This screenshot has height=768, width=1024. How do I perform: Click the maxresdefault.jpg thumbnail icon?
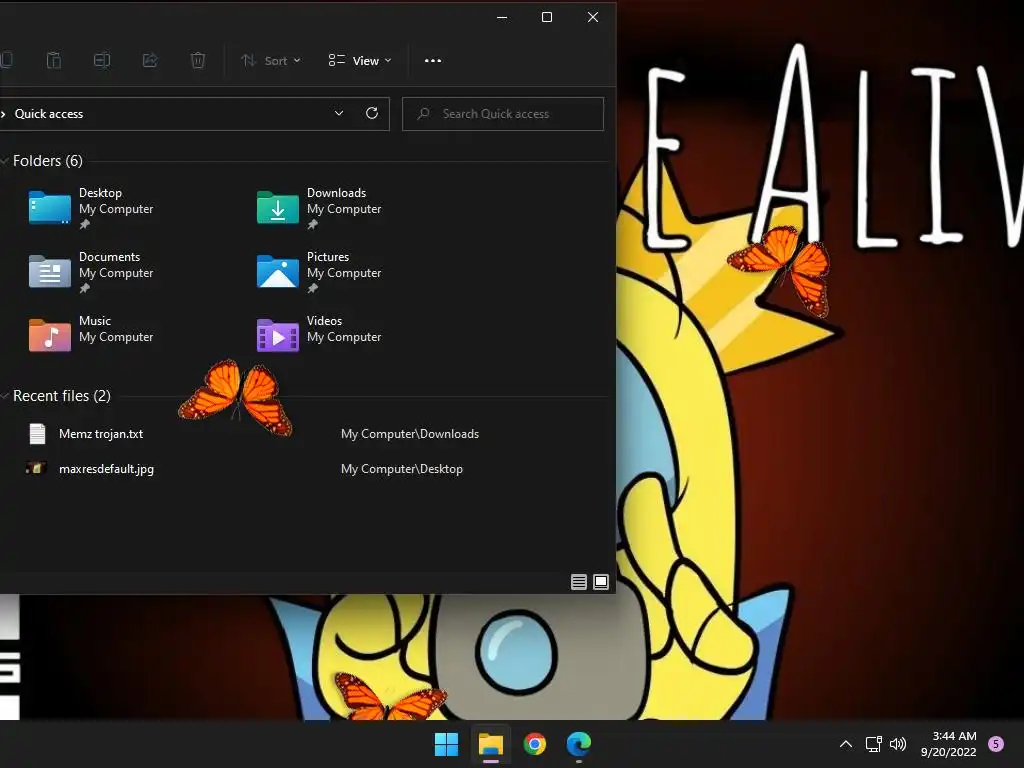tap(36, 468)
